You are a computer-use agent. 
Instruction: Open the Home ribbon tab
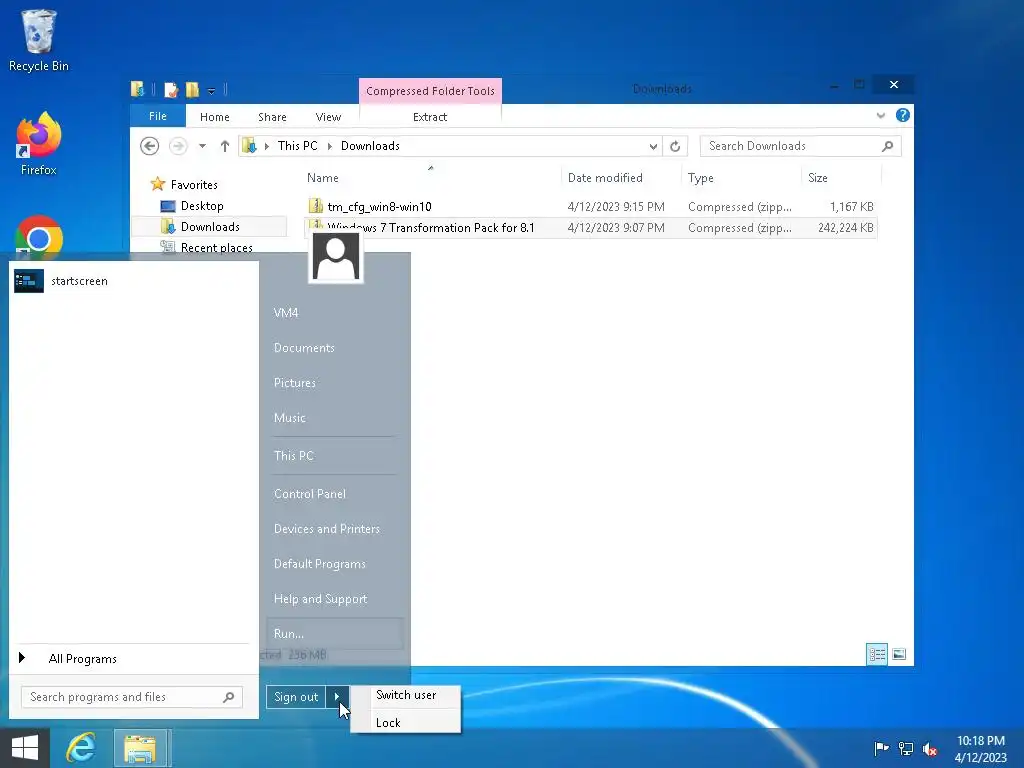[x=215, y=117]
